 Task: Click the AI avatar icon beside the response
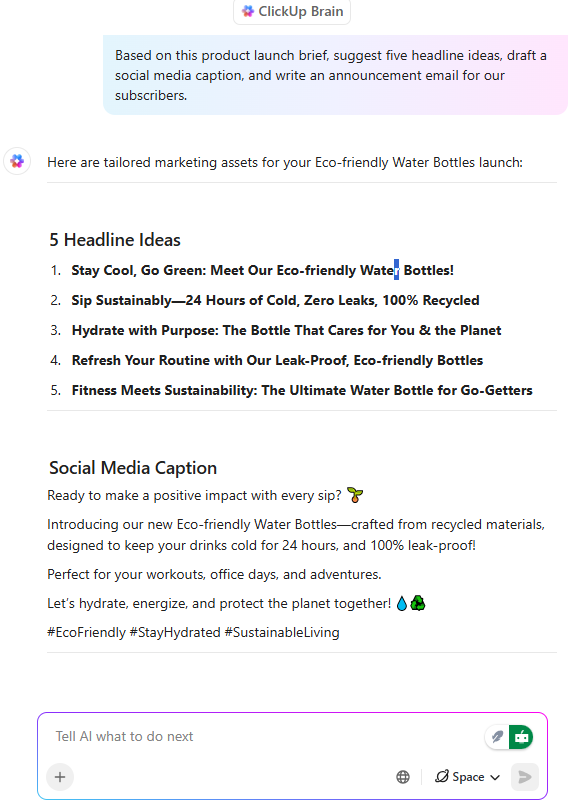pyautogui.click(x=16, y=161)
